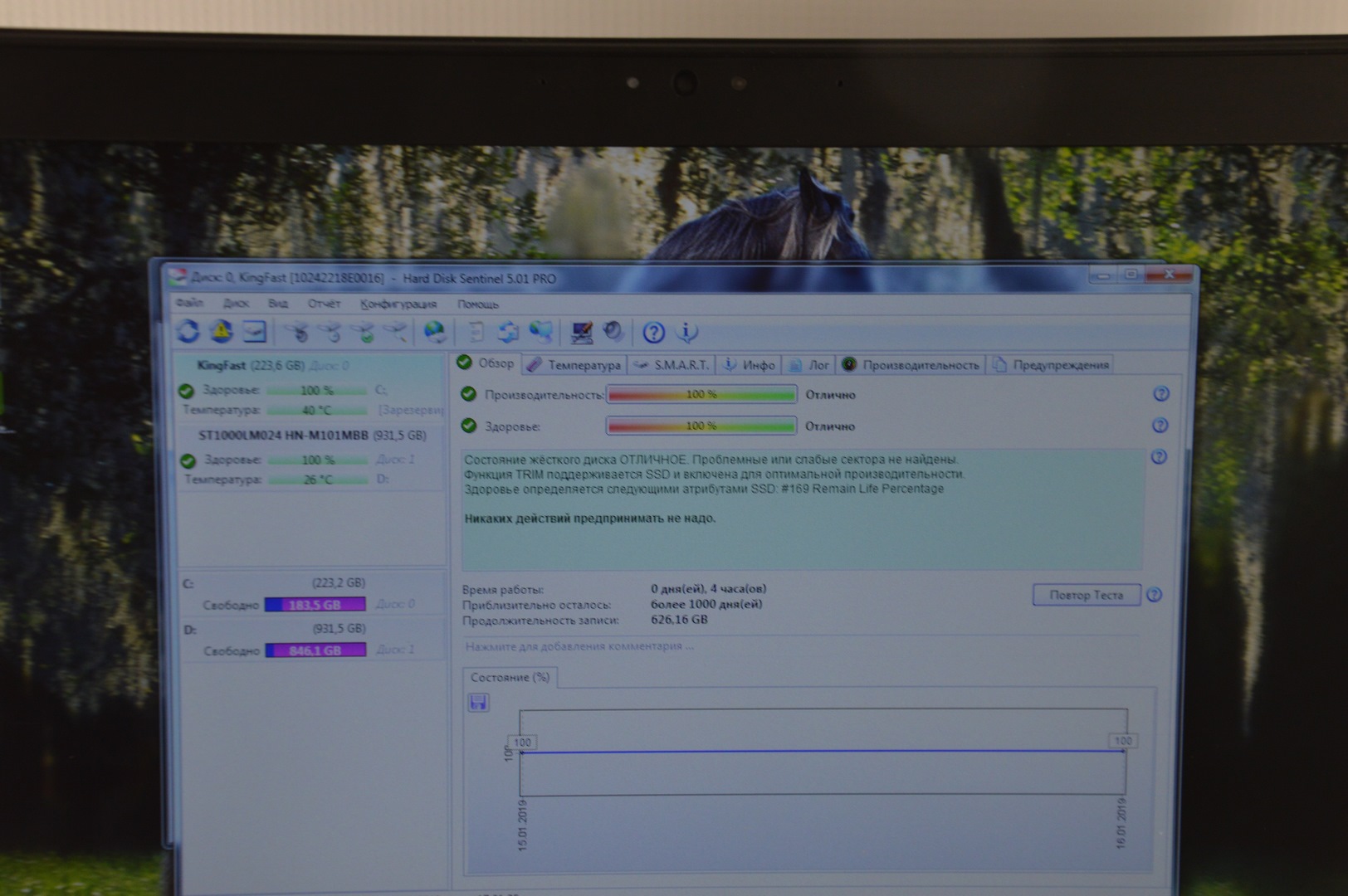This screenshot has width=1348, height=896.
Task: Click the yellow warning triangle toolbar icon
Action: [x=221, y=332]
